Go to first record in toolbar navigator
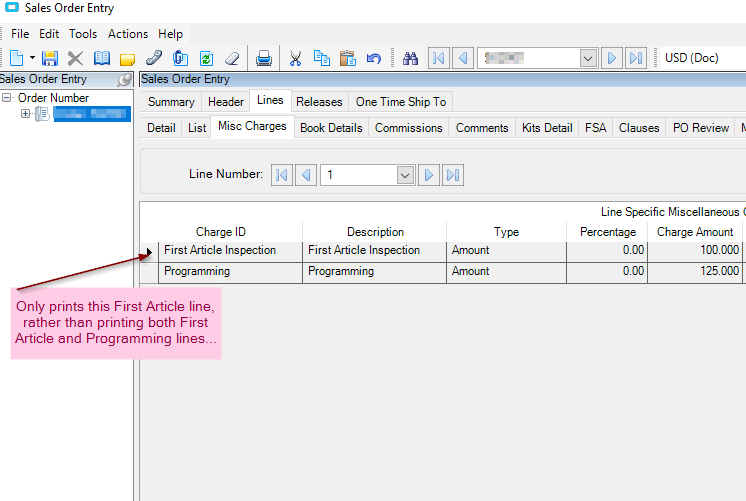 439,58
